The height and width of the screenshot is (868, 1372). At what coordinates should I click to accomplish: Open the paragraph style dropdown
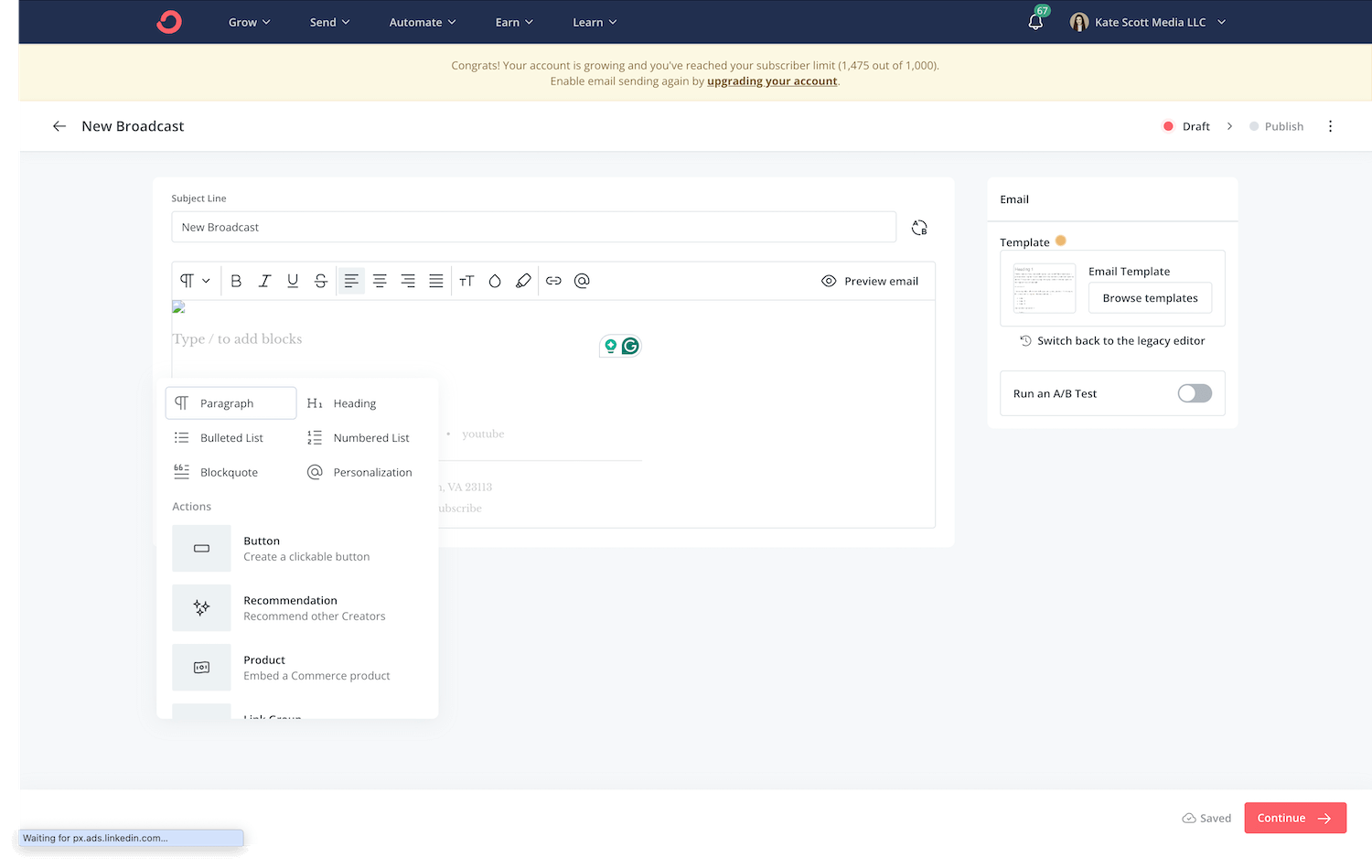[194, 281]
